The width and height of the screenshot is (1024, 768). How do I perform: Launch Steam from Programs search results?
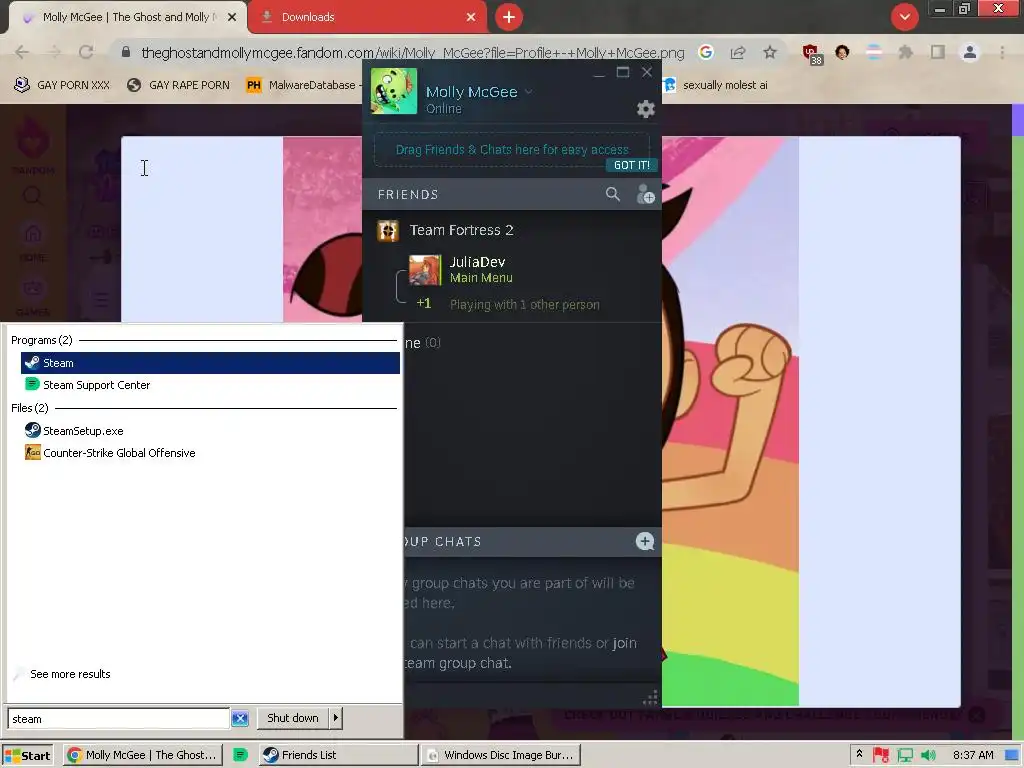point(210,363)
